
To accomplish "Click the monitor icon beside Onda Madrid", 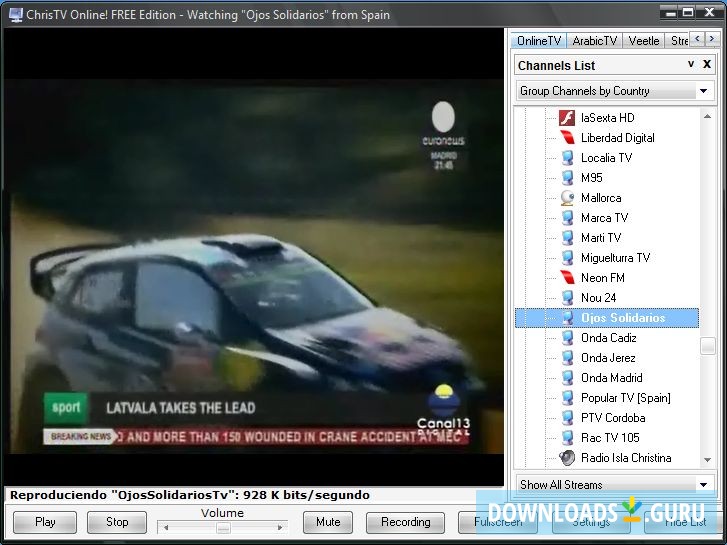I will 567,378.
